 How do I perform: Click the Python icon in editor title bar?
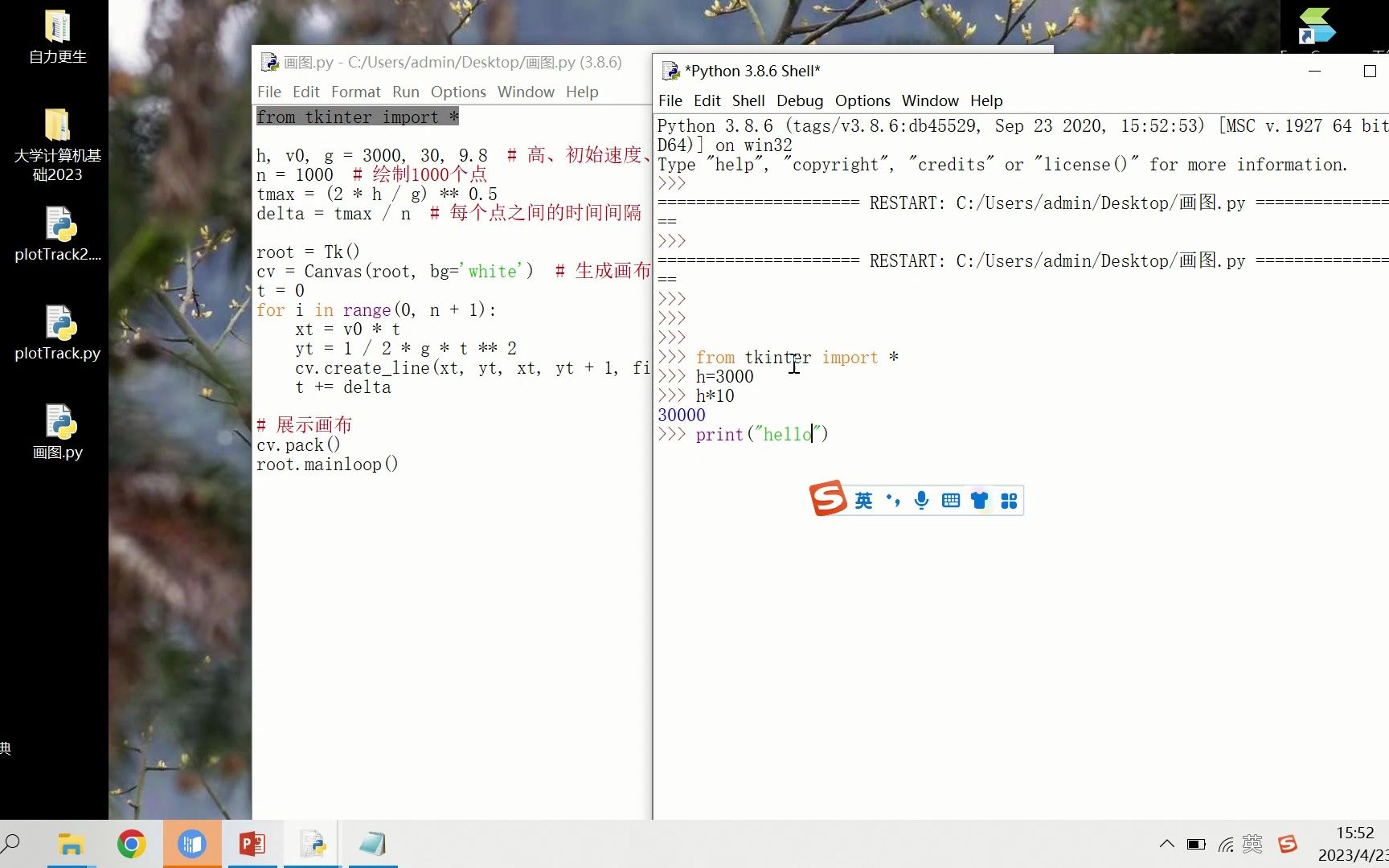[269, 63]
